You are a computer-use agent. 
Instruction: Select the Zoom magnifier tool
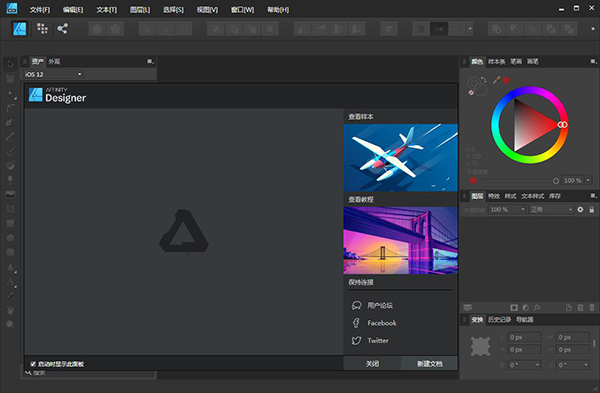10,325
